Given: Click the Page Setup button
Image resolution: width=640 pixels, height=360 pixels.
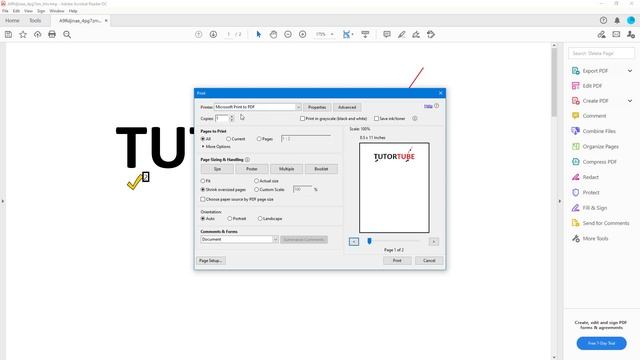Looking at the screenshot, I should click(211, 260).
